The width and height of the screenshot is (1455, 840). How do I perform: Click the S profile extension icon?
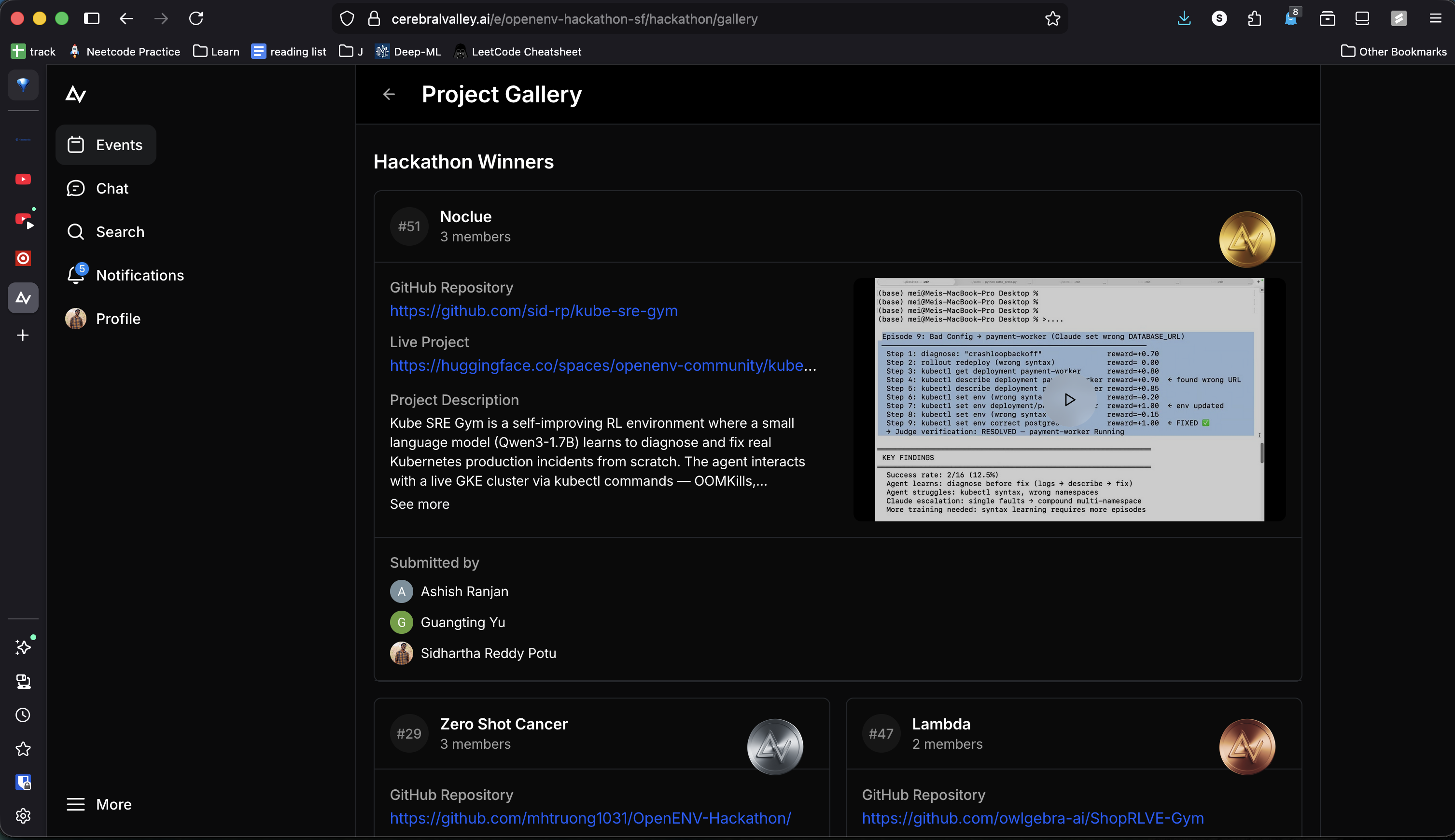(x=1219, y=18)
